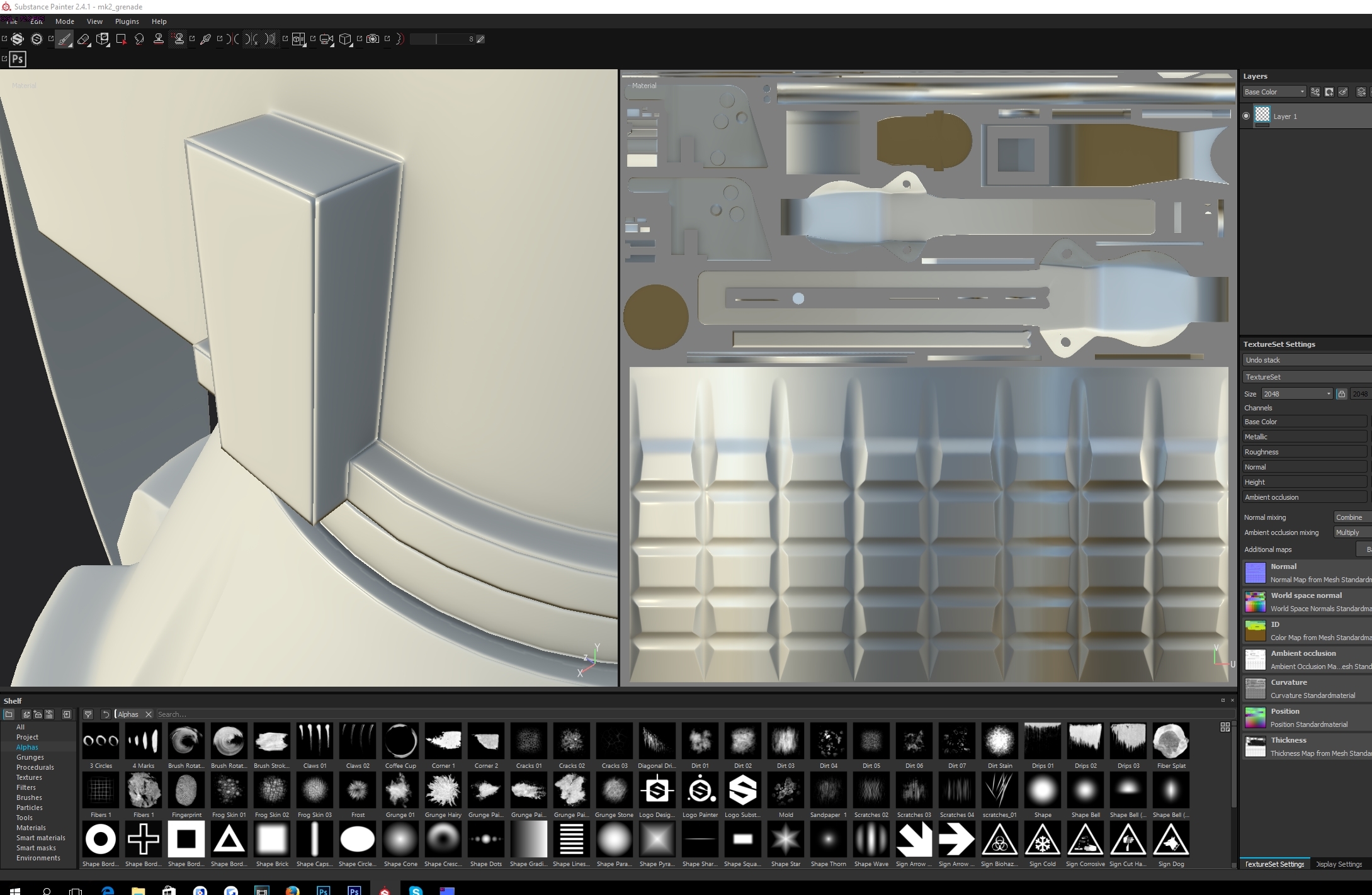Switch to the Display Settings tab
The height and width of the screenshot is (895, 1372).
1339,864
